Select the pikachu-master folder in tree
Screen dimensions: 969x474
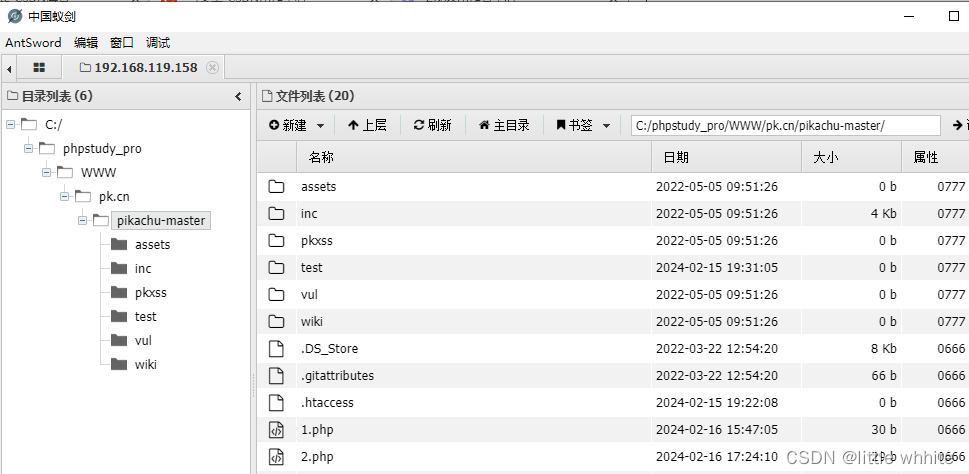(161, 221)
